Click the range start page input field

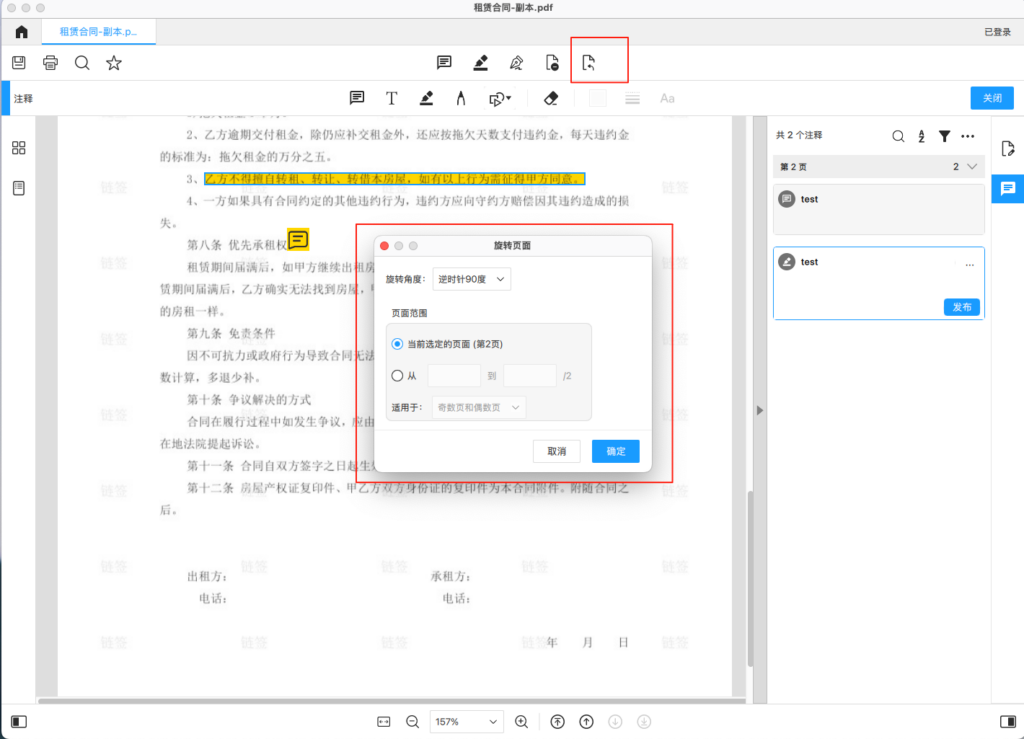[454, 376]
